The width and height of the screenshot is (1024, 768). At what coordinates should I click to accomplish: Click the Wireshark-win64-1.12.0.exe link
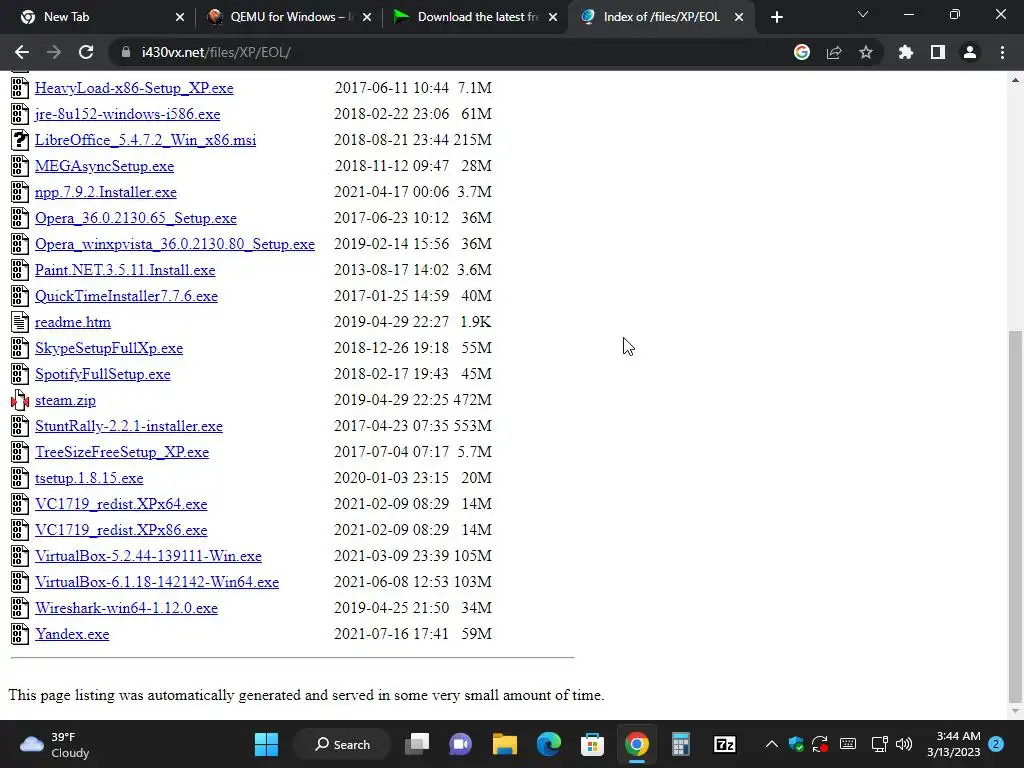126,608
